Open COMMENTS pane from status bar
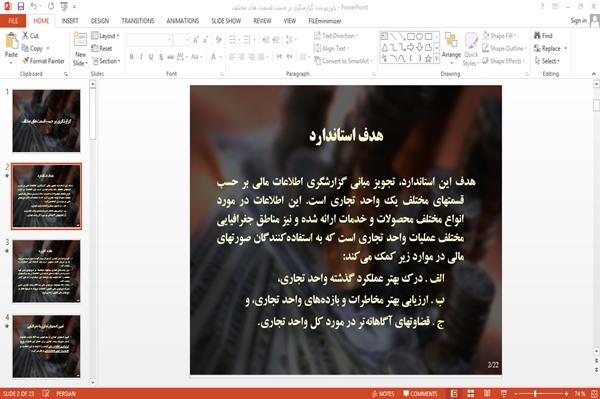 point(420,394)
